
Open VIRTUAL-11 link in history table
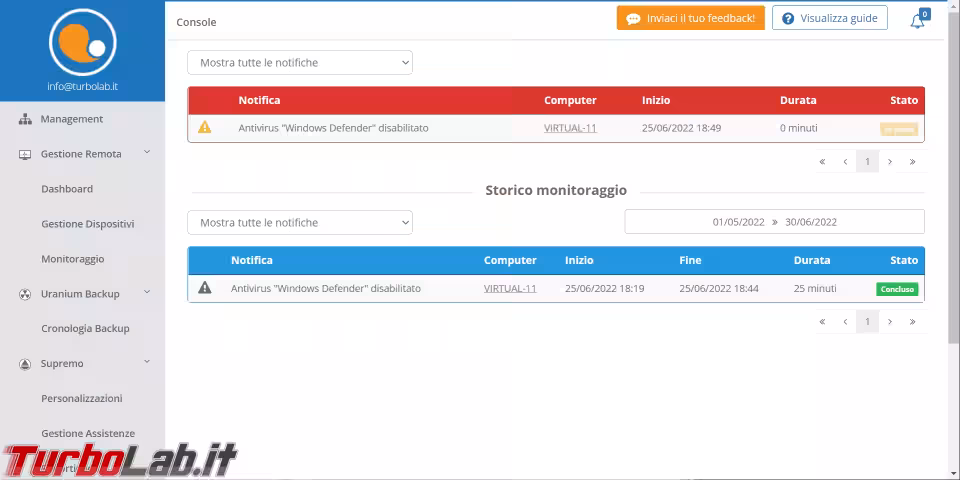(x=510, y=288)
